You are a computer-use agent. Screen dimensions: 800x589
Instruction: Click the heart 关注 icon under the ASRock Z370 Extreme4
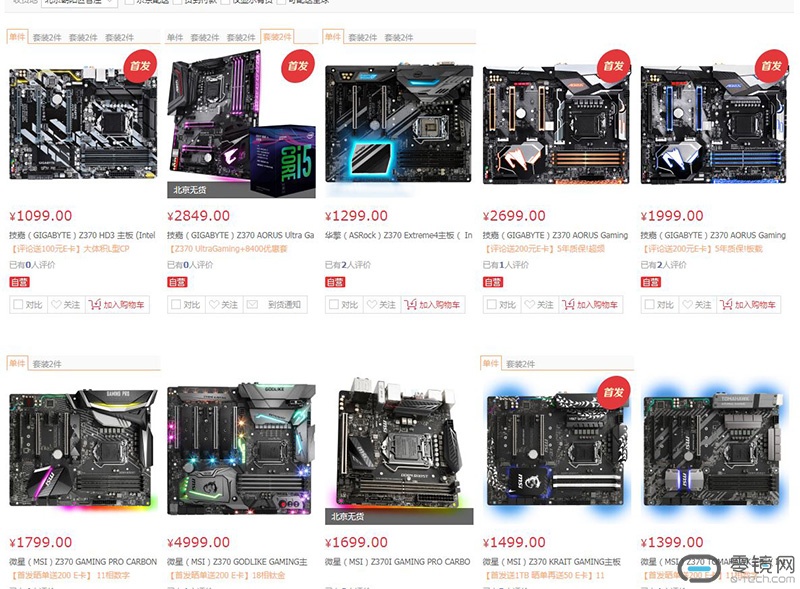[371, 305]
